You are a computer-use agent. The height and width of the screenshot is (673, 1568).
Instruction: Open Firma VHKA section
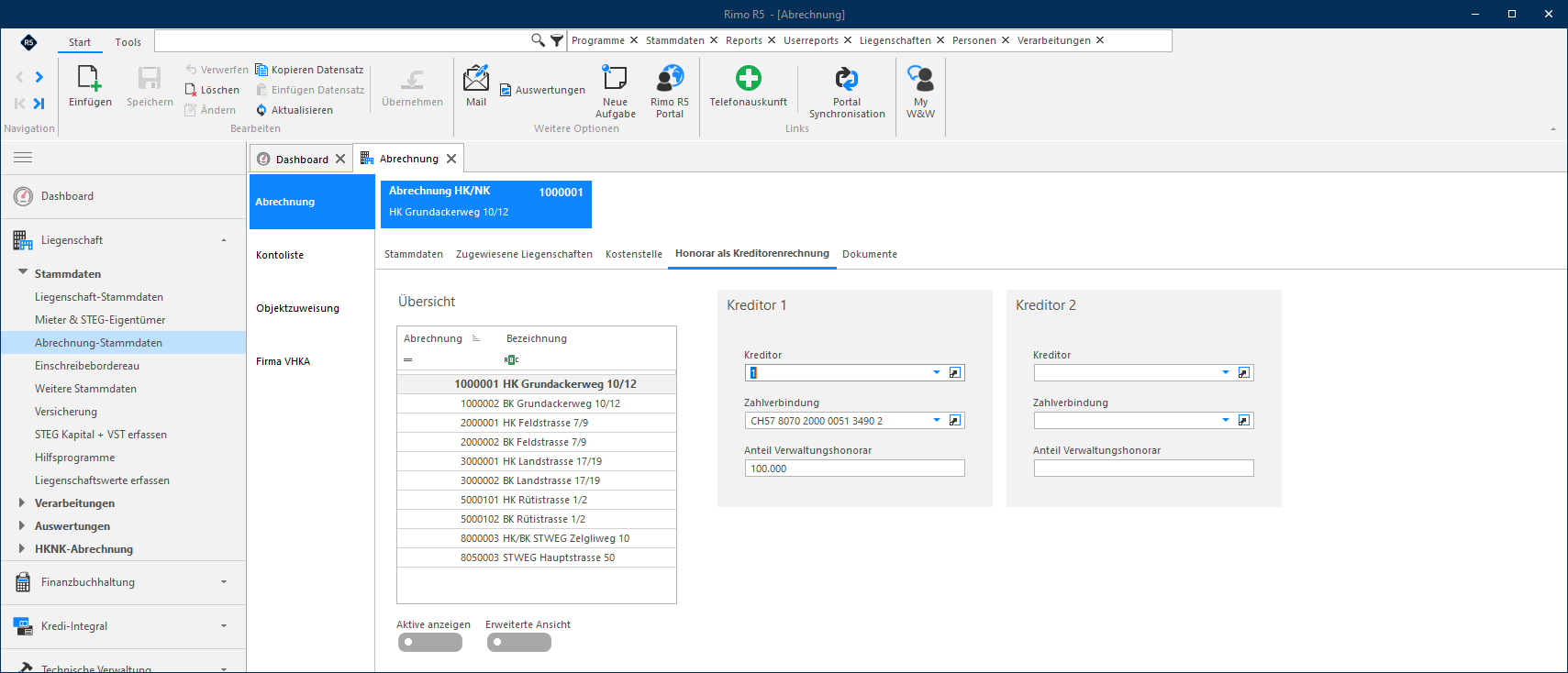pyautogui.click(x=283, y=361)
